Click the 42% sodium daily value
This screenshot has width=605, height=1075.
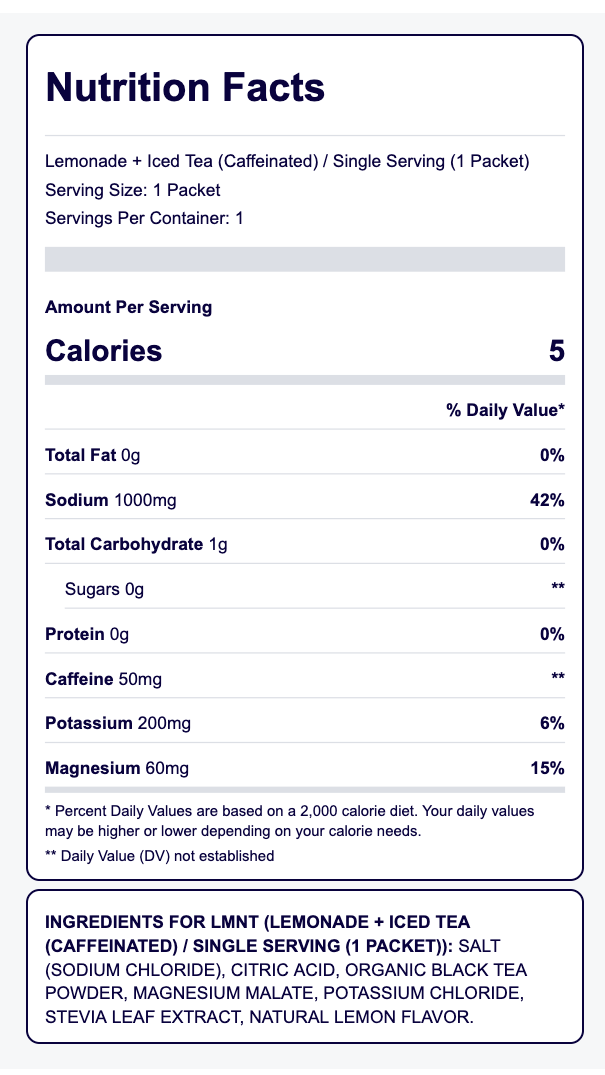coord(547,500)
